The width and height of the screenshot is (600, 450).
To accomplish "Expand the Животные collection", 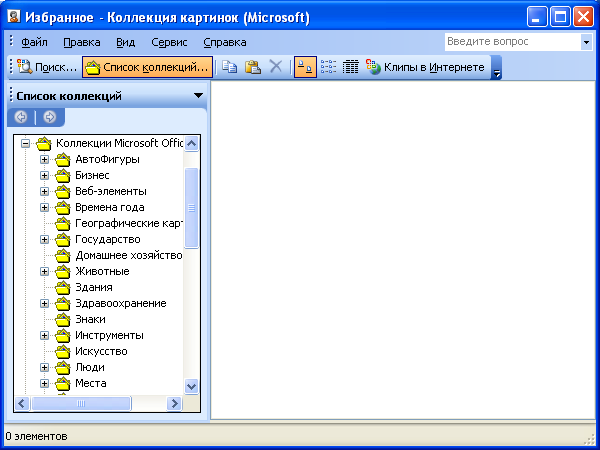I will [x=44, y=272].
